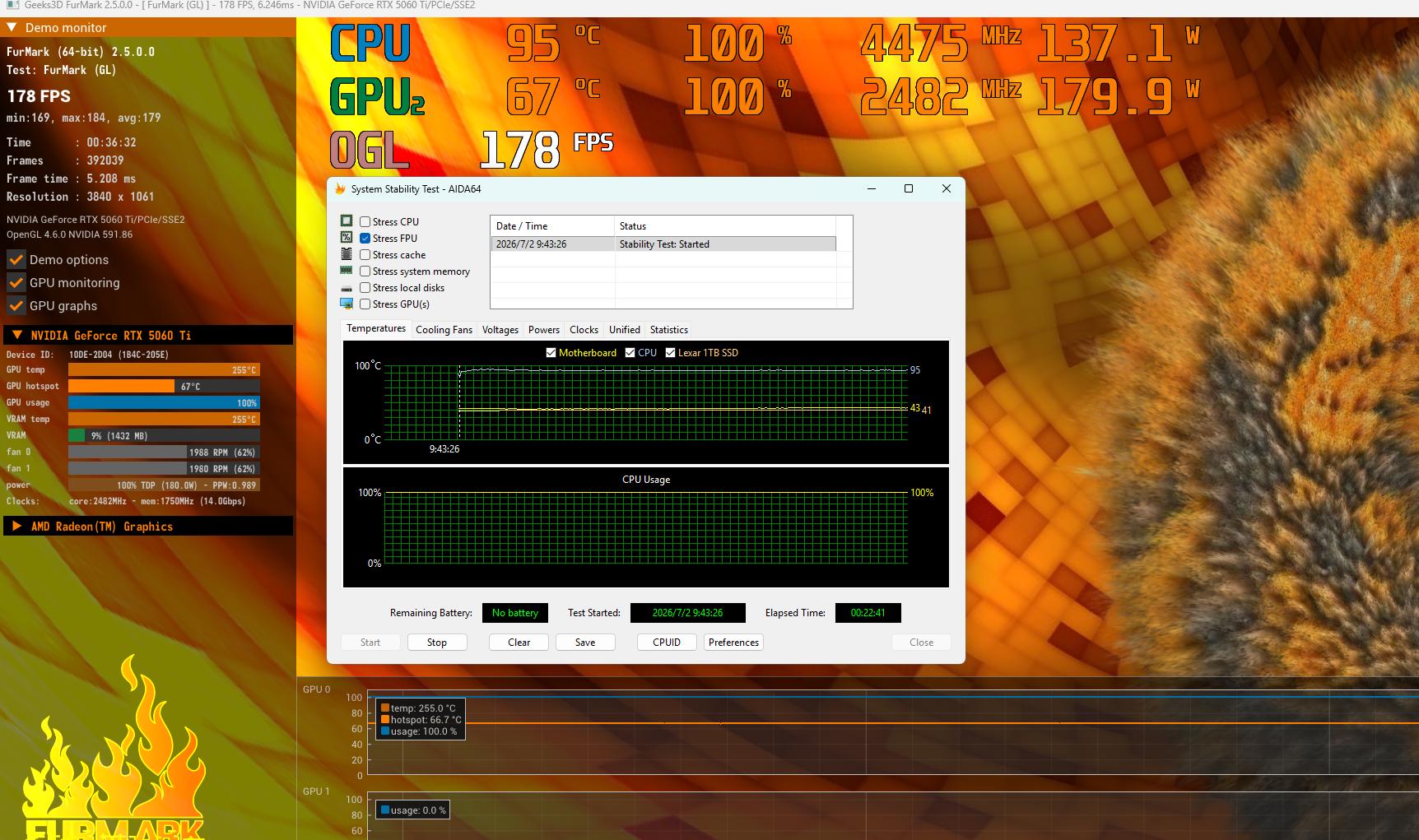Click the fan 1 bar at 1980 RPM
The width and height of the screenshot is (1419, 840).
(164, 469)
